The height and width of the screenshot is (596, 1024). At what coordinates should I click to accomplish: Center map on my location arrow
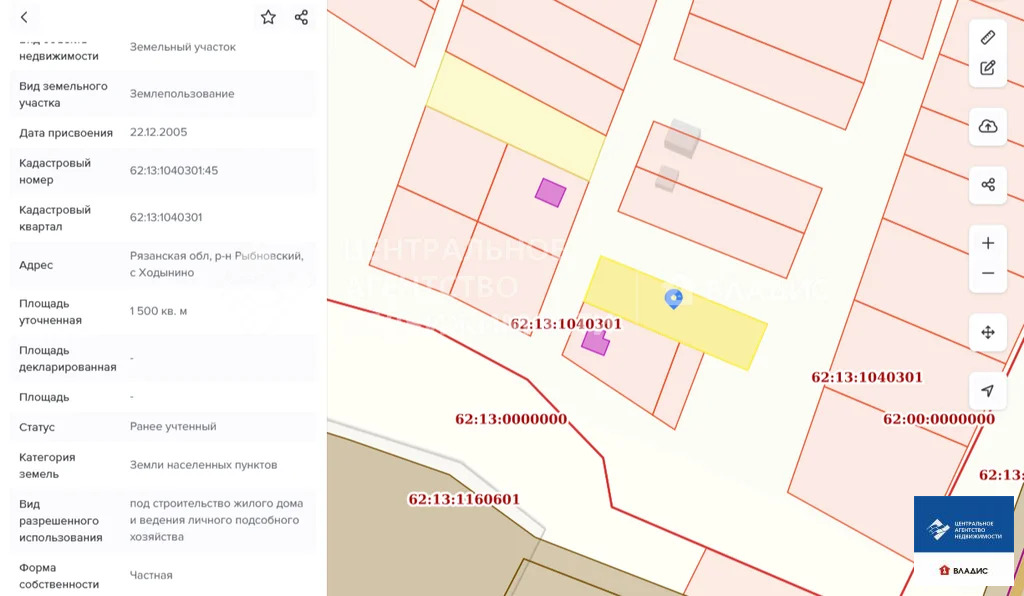coord(987,390)
